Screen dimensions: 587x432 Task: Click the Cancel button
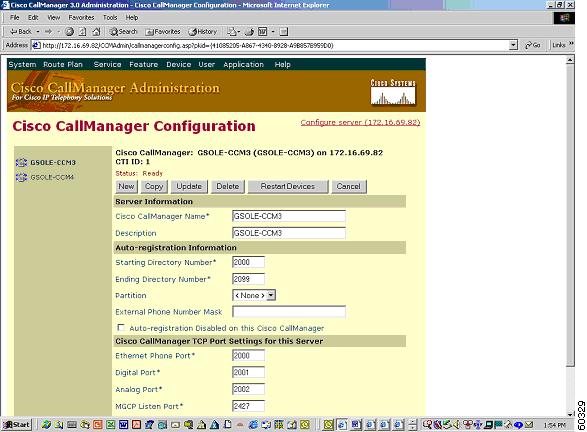click(349, 186)
